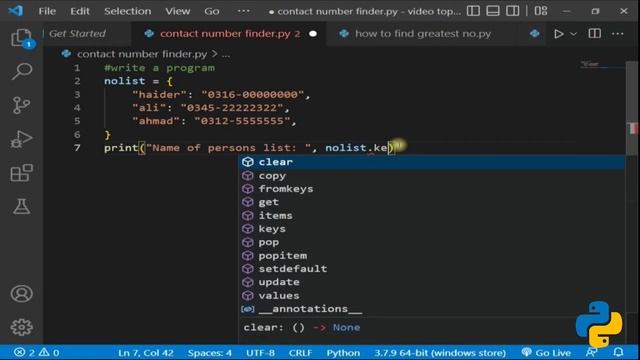Click the feedback icon in status bar
Viewport: 640px width, 360px height.
(591, 352)
